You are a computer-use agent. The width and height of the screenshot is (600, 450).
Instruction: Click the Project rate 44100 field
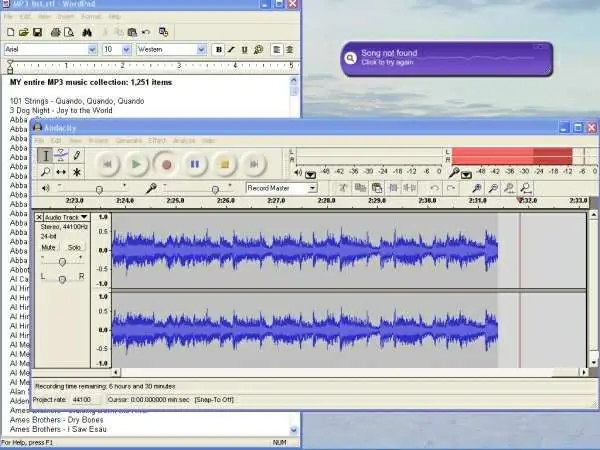tap(86, 399)
